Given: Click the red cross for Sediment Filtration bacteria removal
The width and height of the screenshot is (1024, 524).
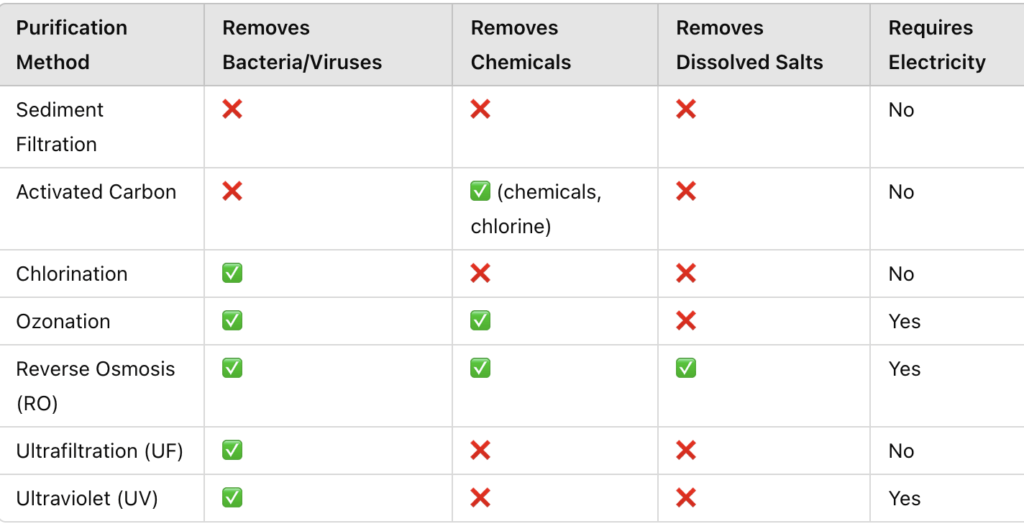Looking at the screenshot, I should click(x=232, y=109).
